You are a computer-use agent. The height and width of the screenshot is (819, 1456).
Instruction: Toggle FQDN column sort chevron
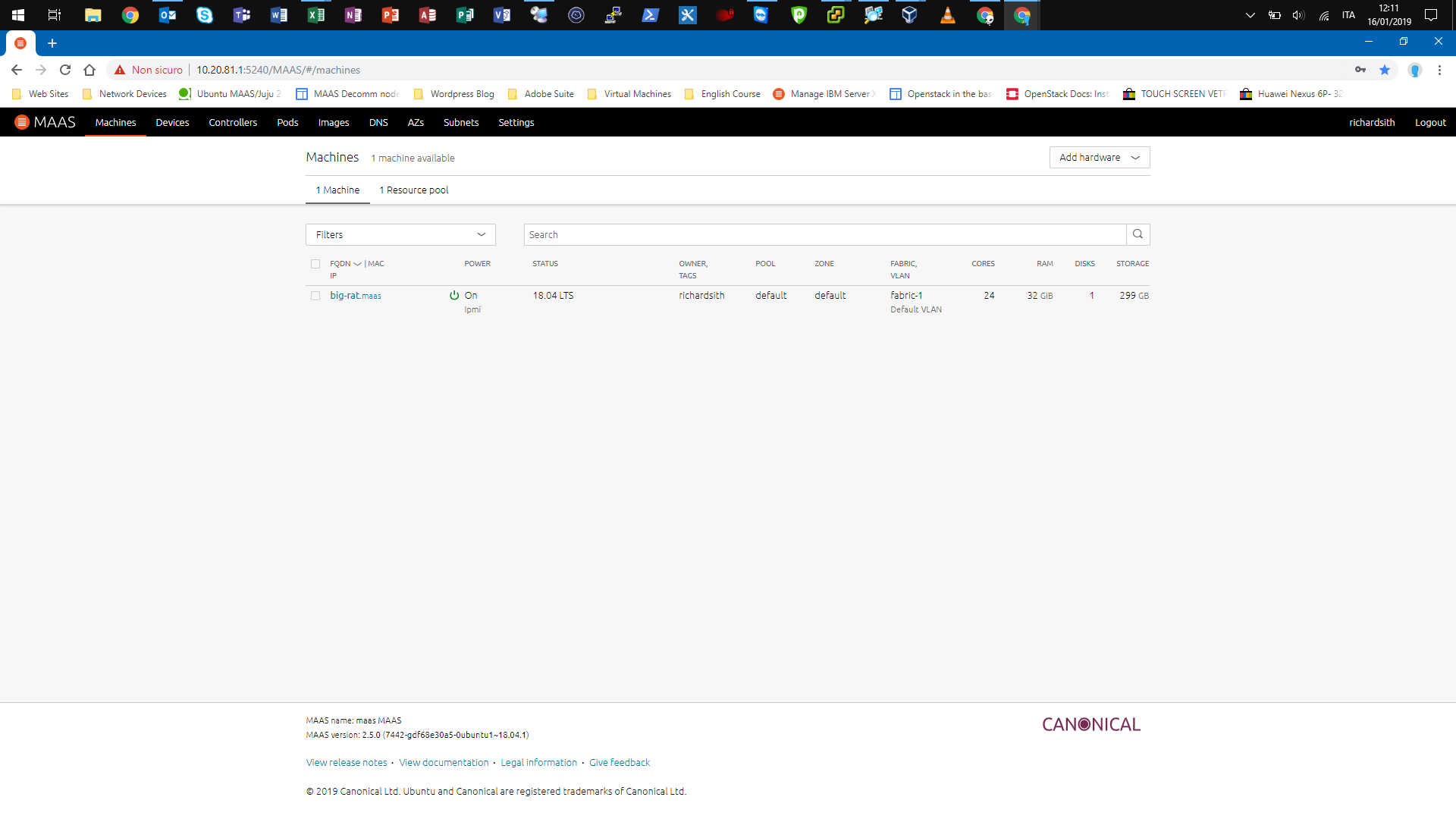click(357, 264)
